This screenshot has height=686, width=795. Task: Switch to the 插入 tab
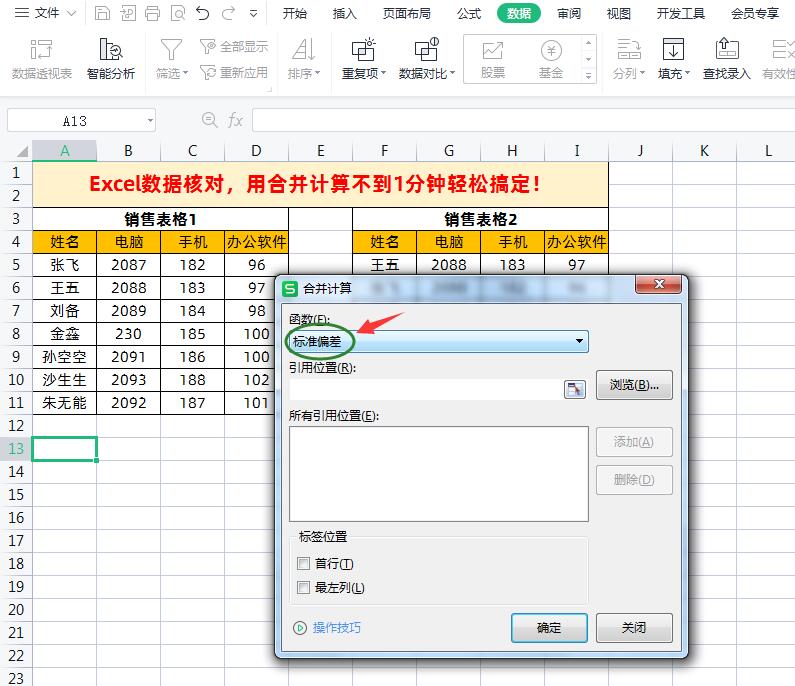click(x=345, y=13)
